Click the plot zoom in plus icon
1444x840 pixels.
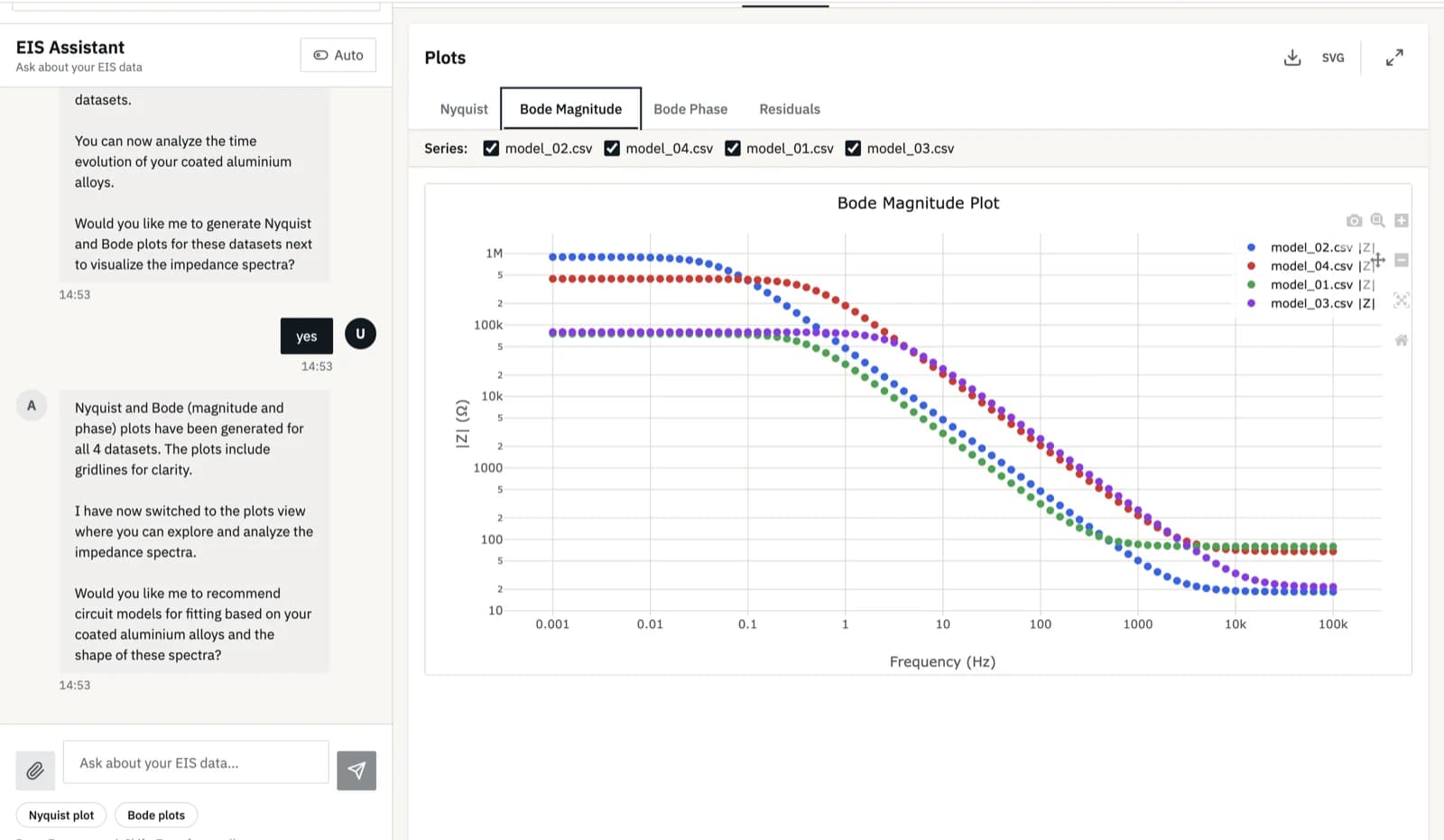(1402, 221)
